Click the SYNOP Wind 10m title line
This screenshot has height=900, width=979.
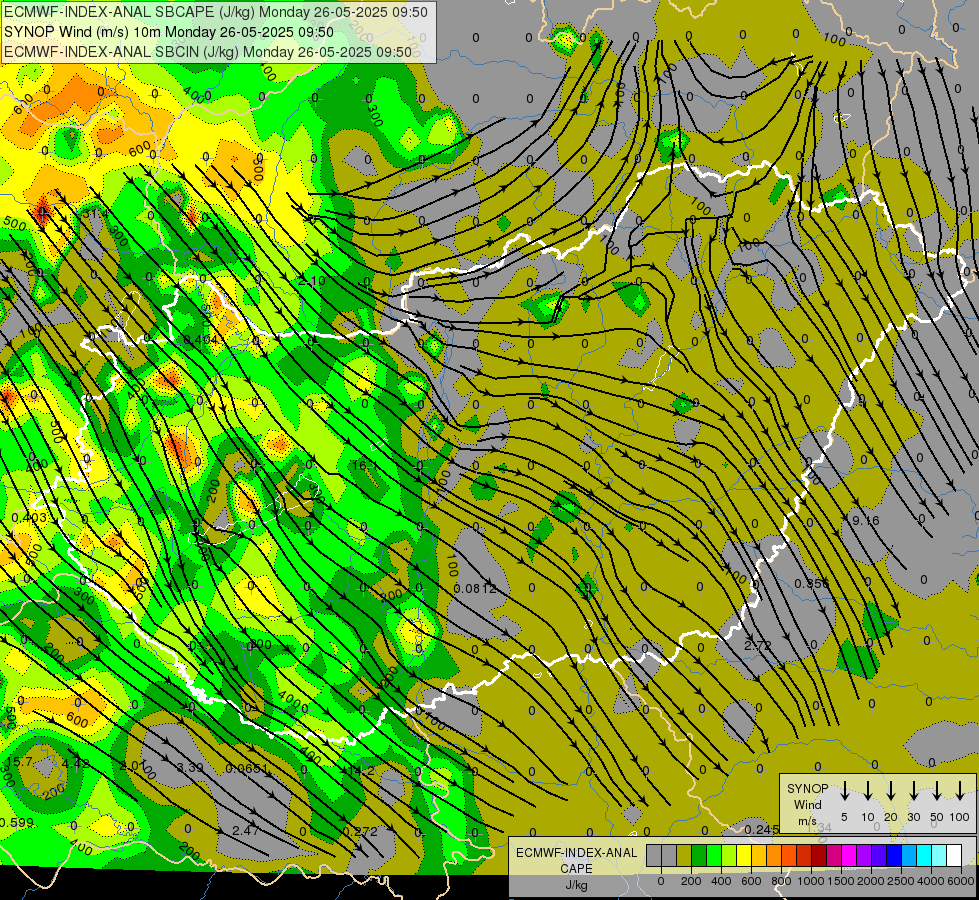coord(169,32)
